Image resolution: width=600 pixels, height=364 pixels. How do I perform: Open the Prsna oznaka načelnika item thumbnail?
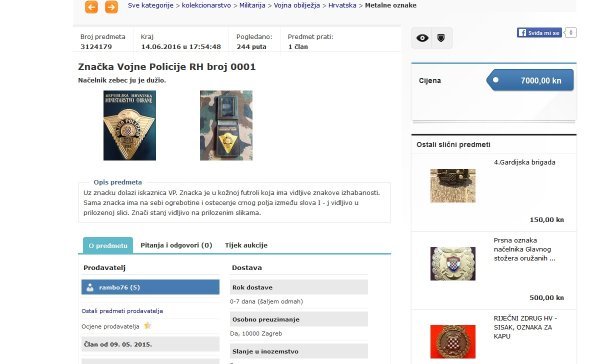453,264
